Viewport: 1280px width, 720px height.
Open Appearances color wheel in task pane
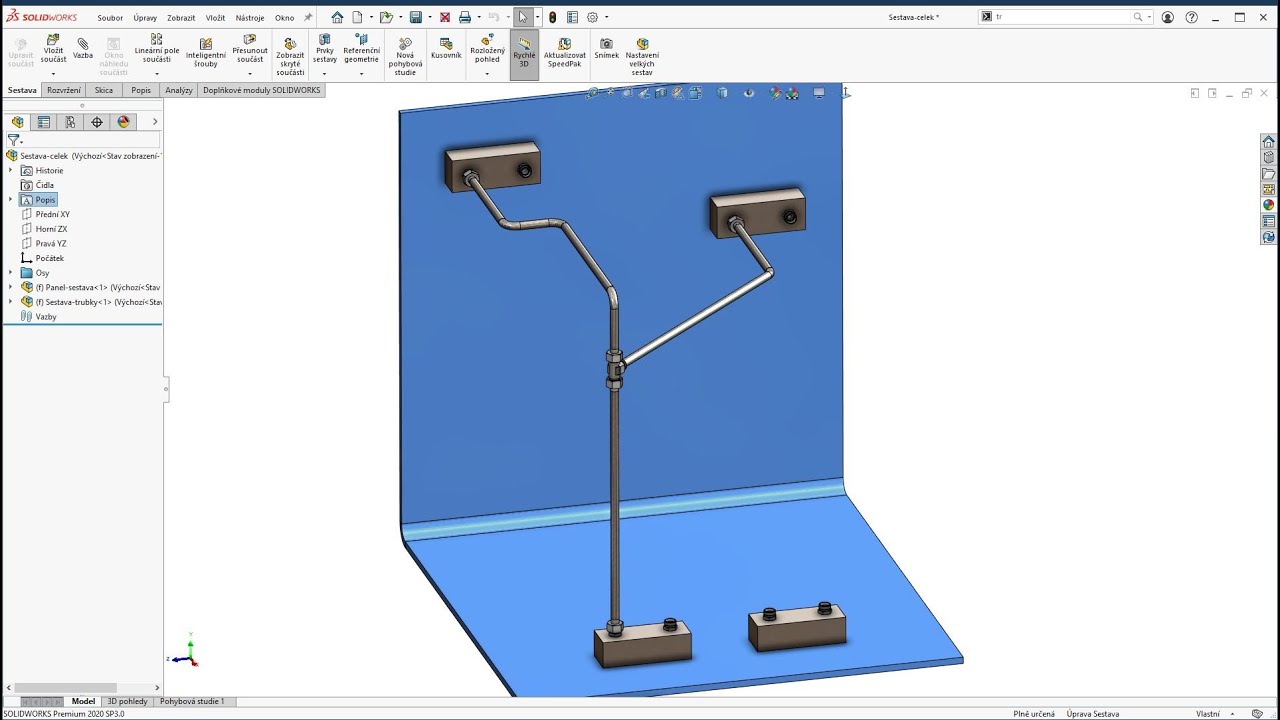click(1269, 205)
